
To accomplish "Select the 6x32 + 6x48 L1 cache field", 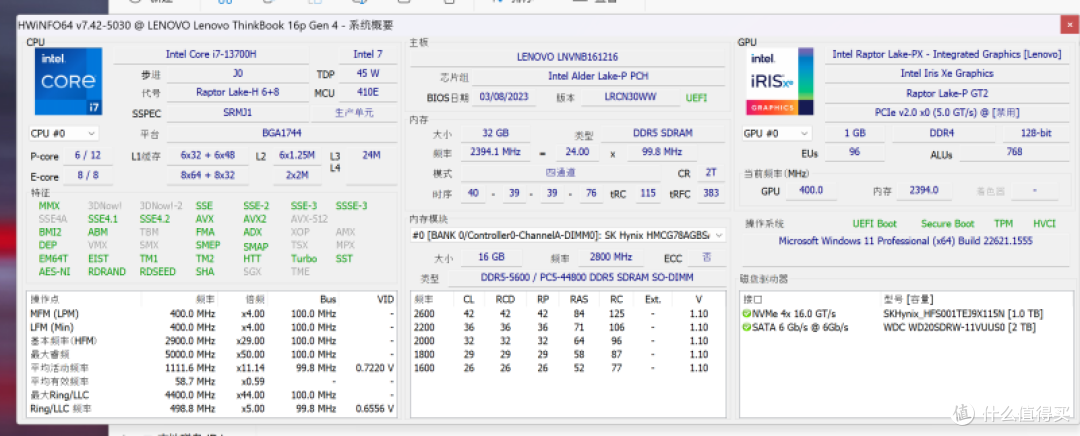I will [x=207, y=156].
